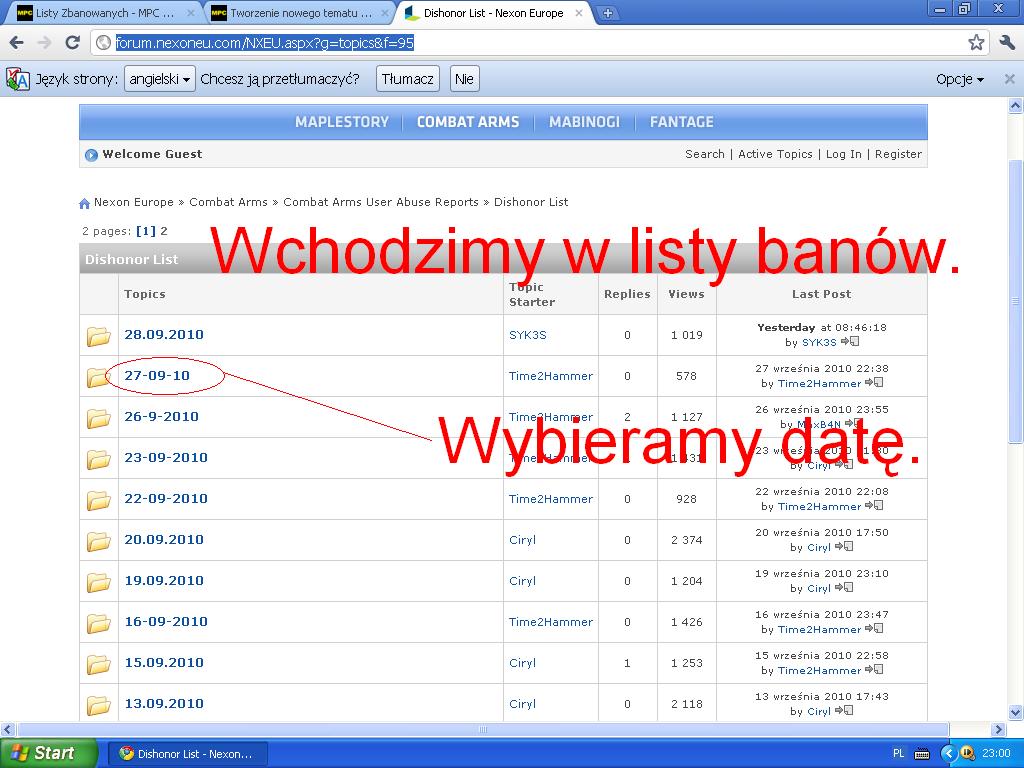Viewport: 1024px width, 768px height.
Task: Open the FANTAGE forum menu item
Action: pyautogui.click(x=681, y=122)
